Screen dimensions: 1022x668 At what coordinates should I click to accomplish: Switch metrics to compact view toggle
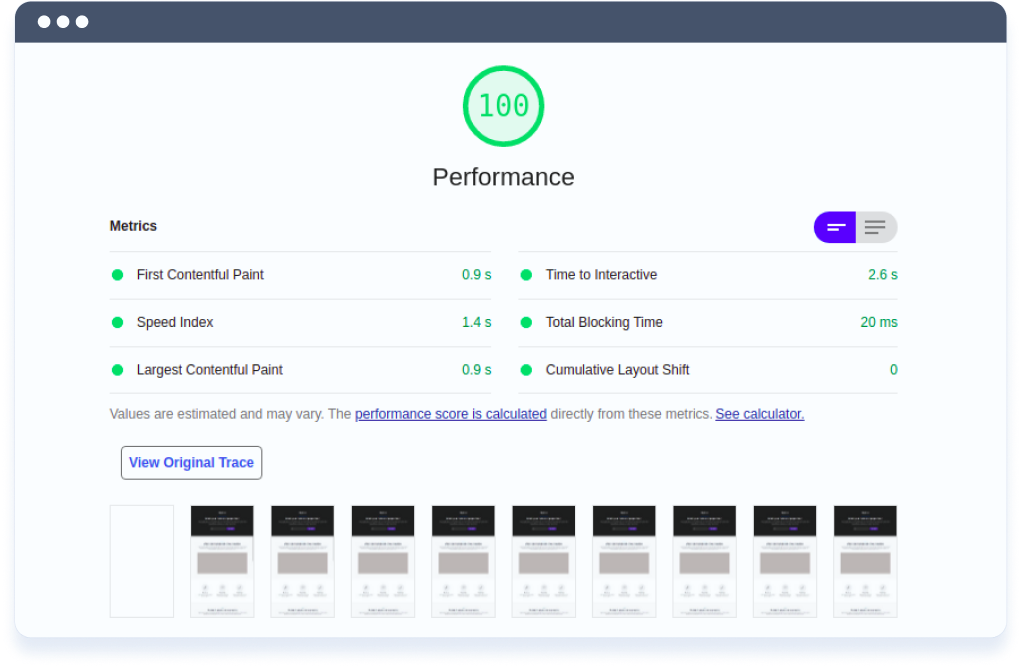pyautogui.click(x=834, y=227)
